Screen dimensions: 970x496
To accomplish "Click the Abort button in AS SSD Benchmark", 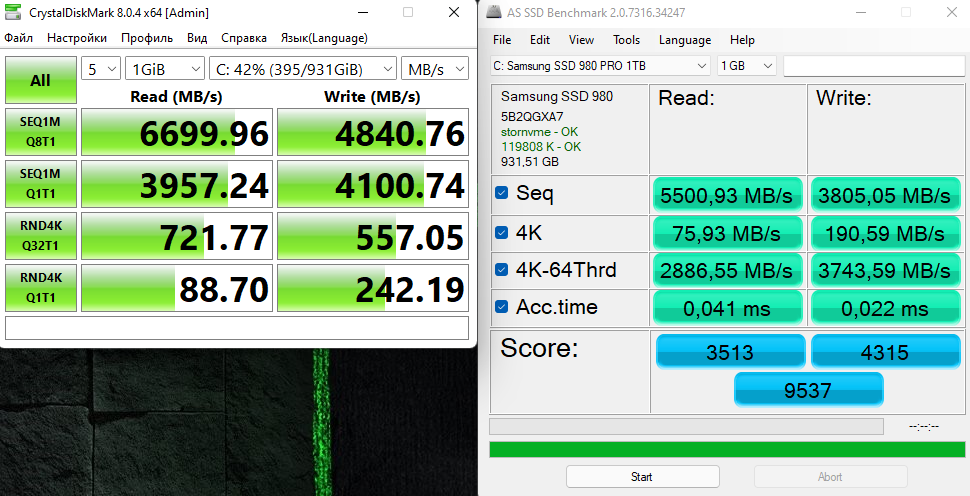I will tap(830, 477).
